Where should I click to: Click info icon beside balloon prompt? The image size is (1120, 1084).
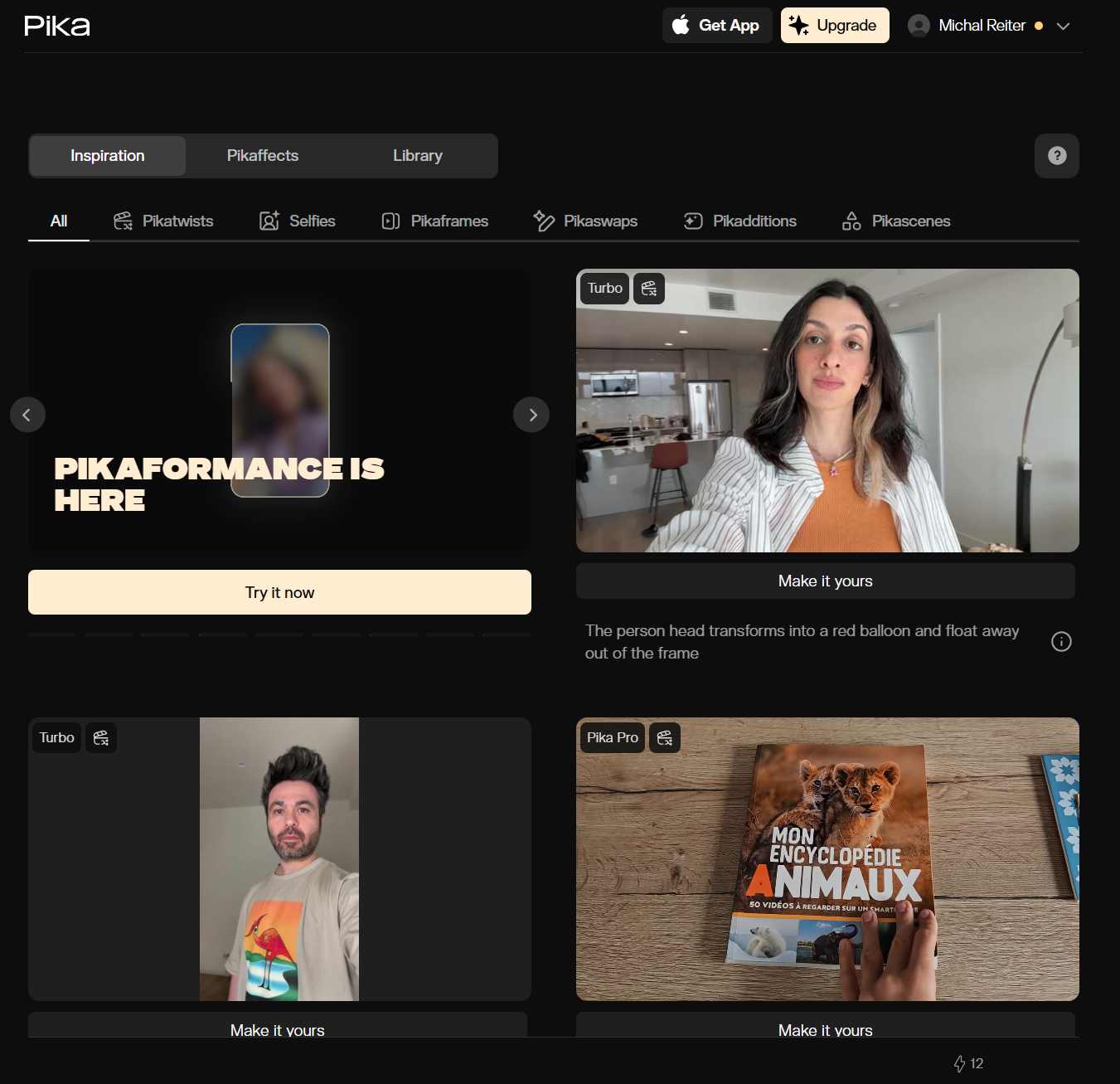point(1060,642)
